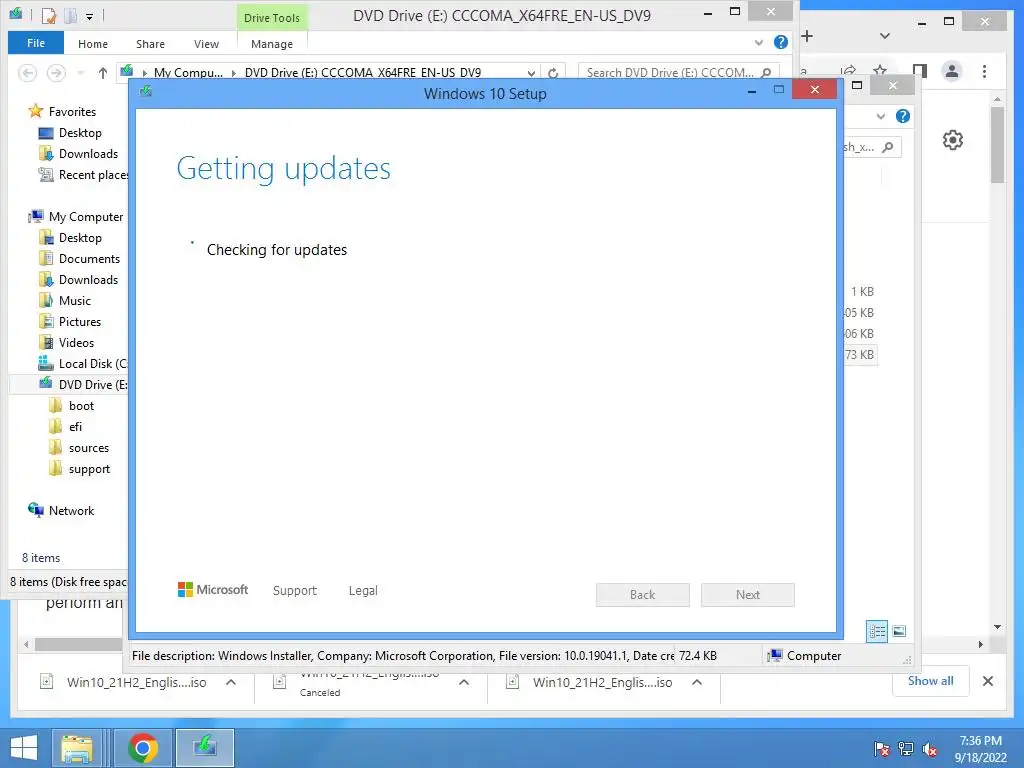The image size is (1024, 768).
Task: Open third Win10_21H2 download options chevron
Action: [x=697, y=682]
